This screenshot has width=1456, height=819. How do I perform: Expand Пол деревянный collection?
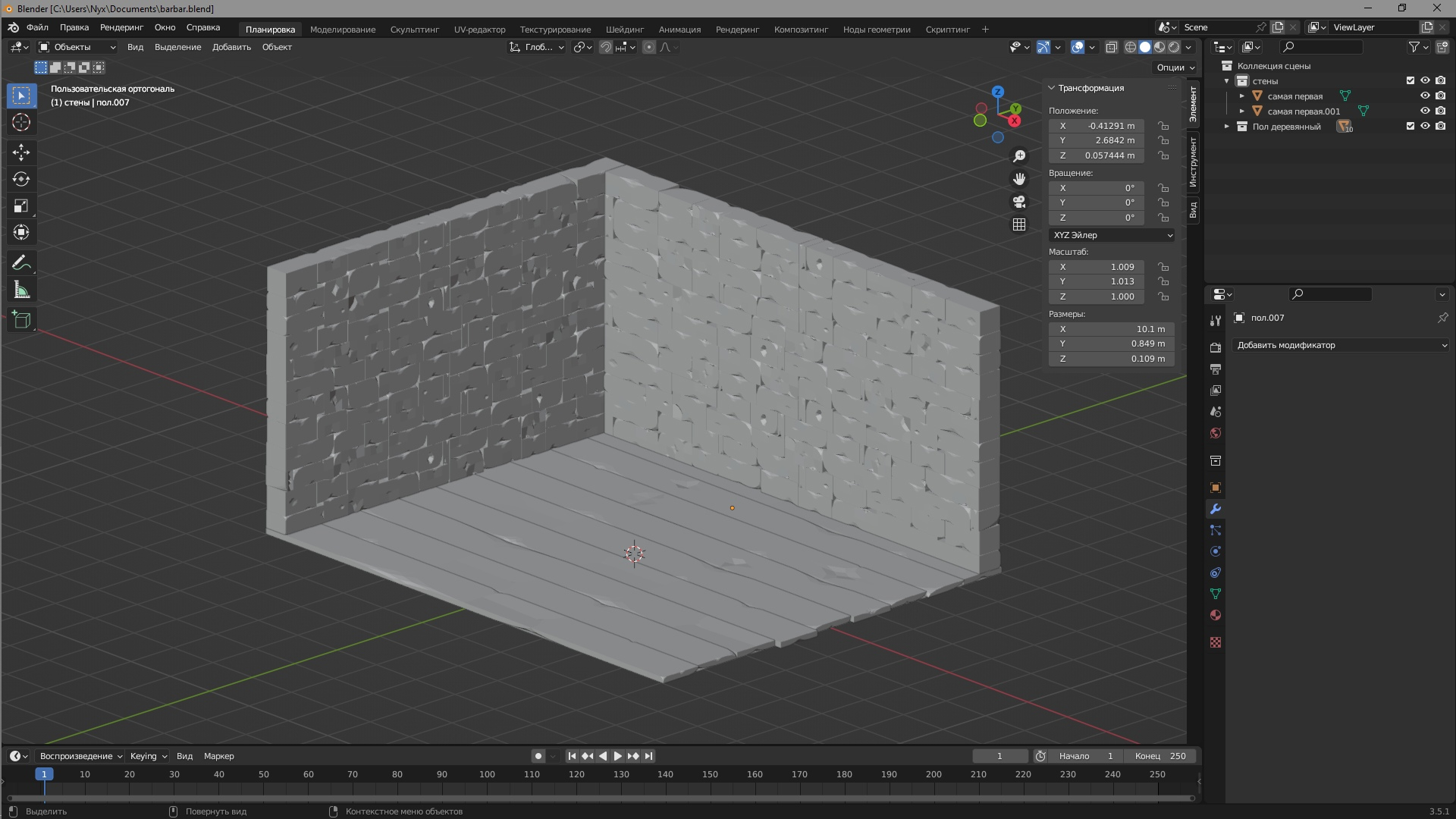click(x=1227, y=127)
